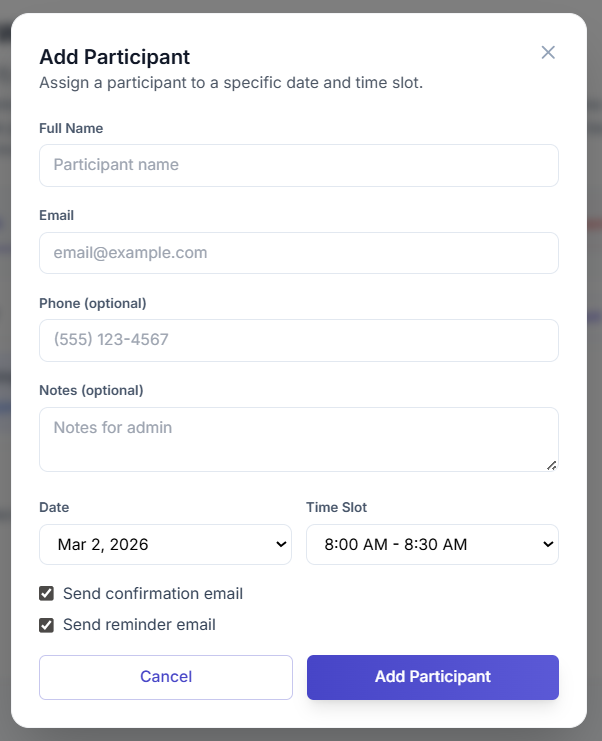Screen dimensions: 602x741
Task: Submit with the purple Add Participant button
Action: tap(432, 677)
